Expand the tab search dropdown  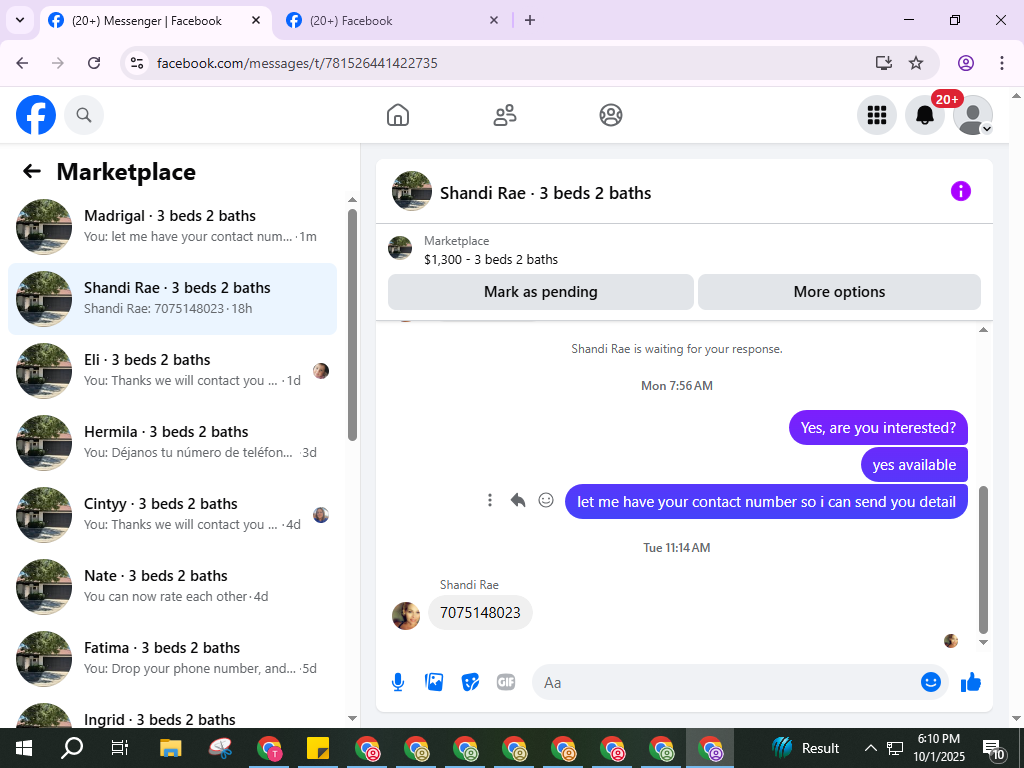(20, 20)
